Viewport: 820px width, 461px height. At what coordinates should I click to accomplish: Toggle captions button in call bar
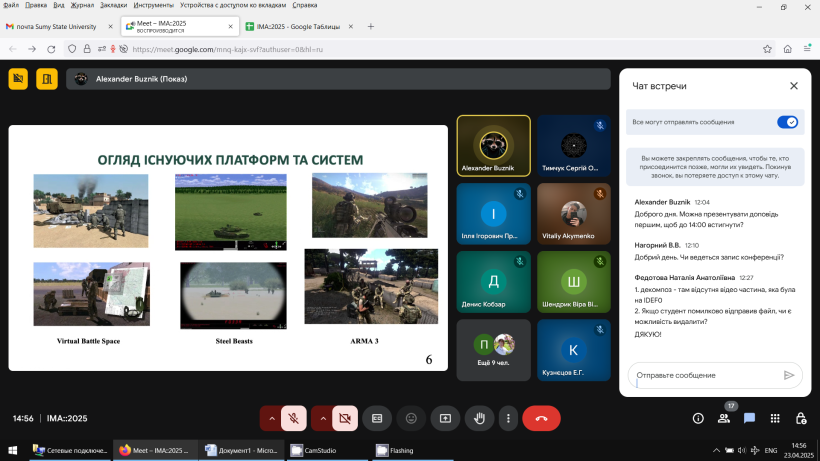point(377,418)
